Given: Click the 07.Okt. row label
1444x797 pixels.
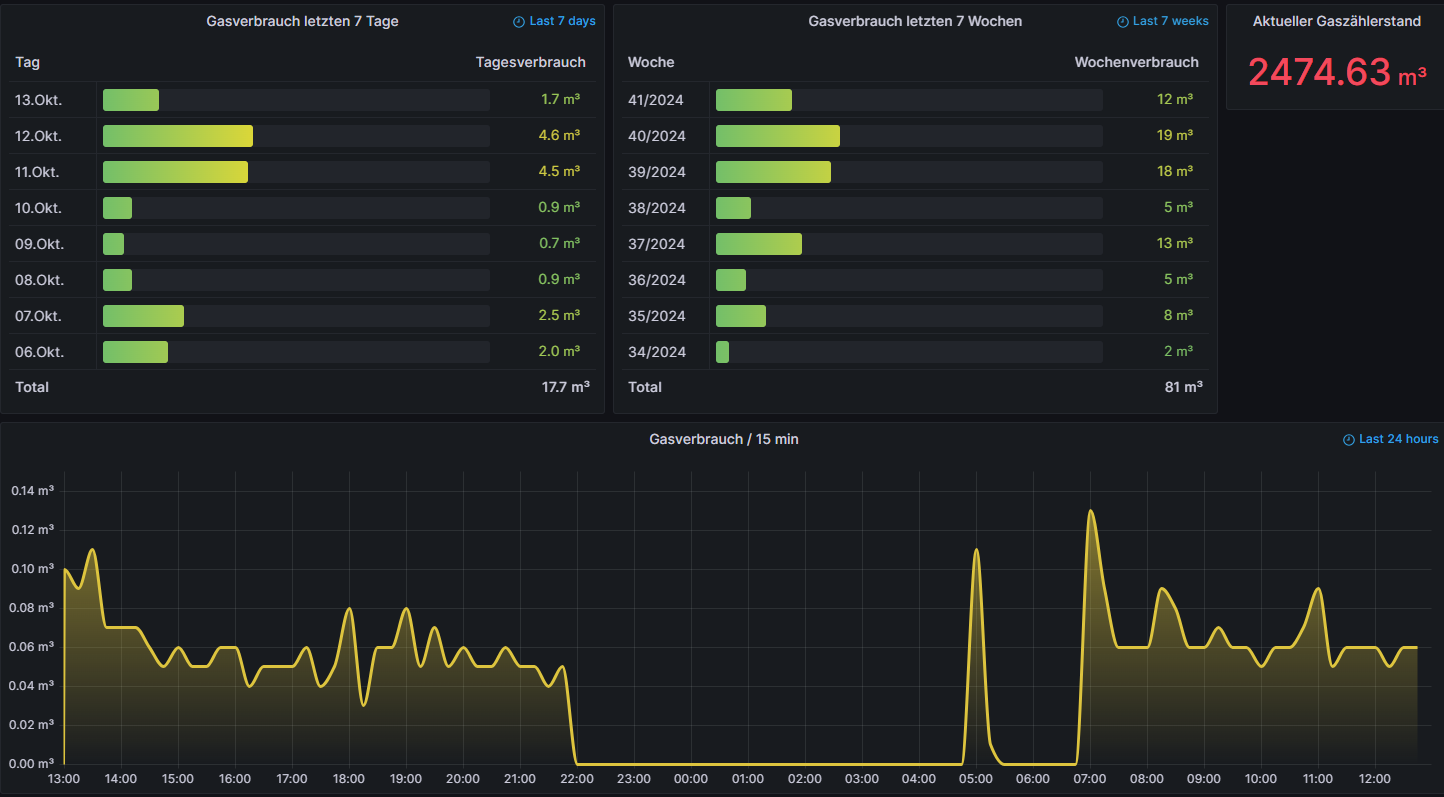Looking at the screenshot, I should coord(38,316).
